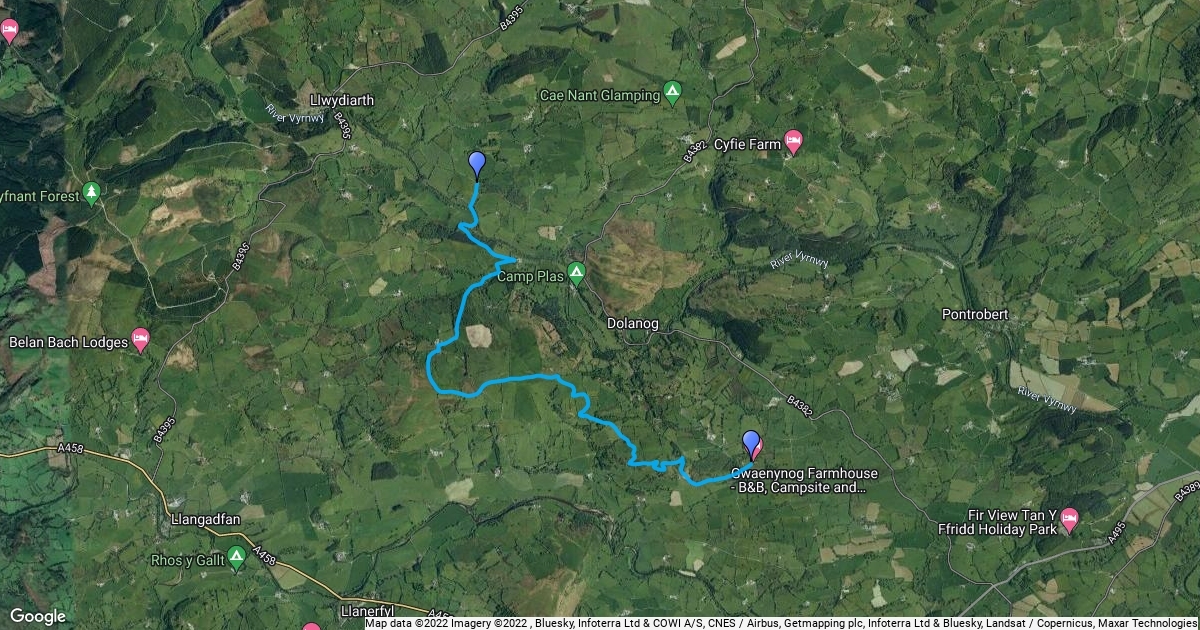Click the Camp Plas campsite marker
Screen dimensions: 1200x630
[576, 273]
